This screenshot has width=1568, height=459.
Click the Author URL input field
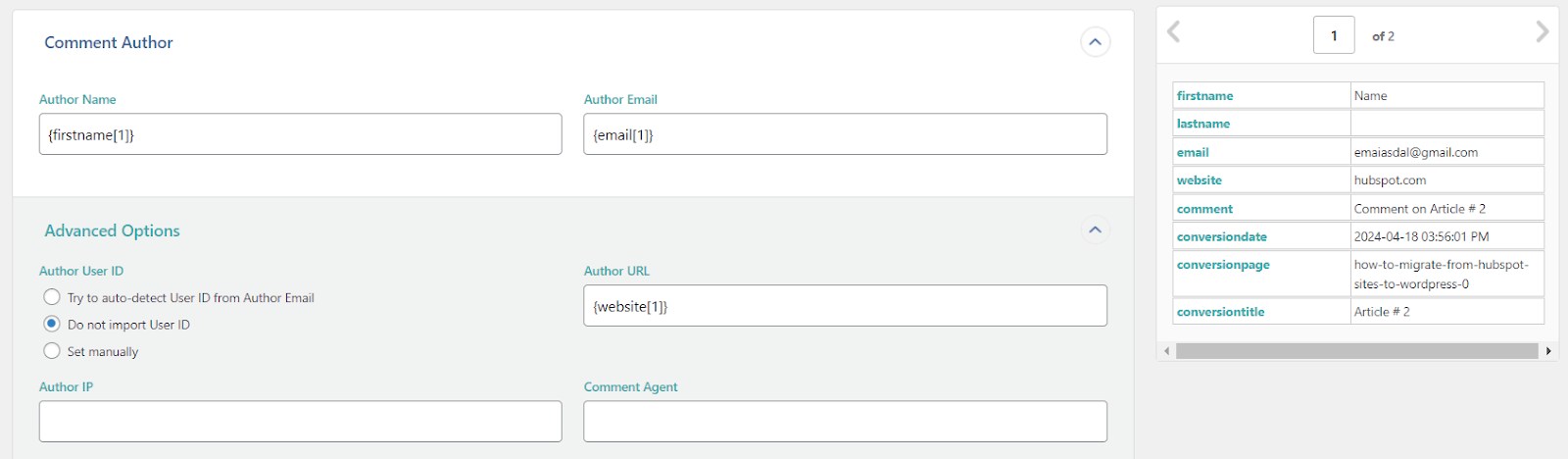tap(845, 306)
